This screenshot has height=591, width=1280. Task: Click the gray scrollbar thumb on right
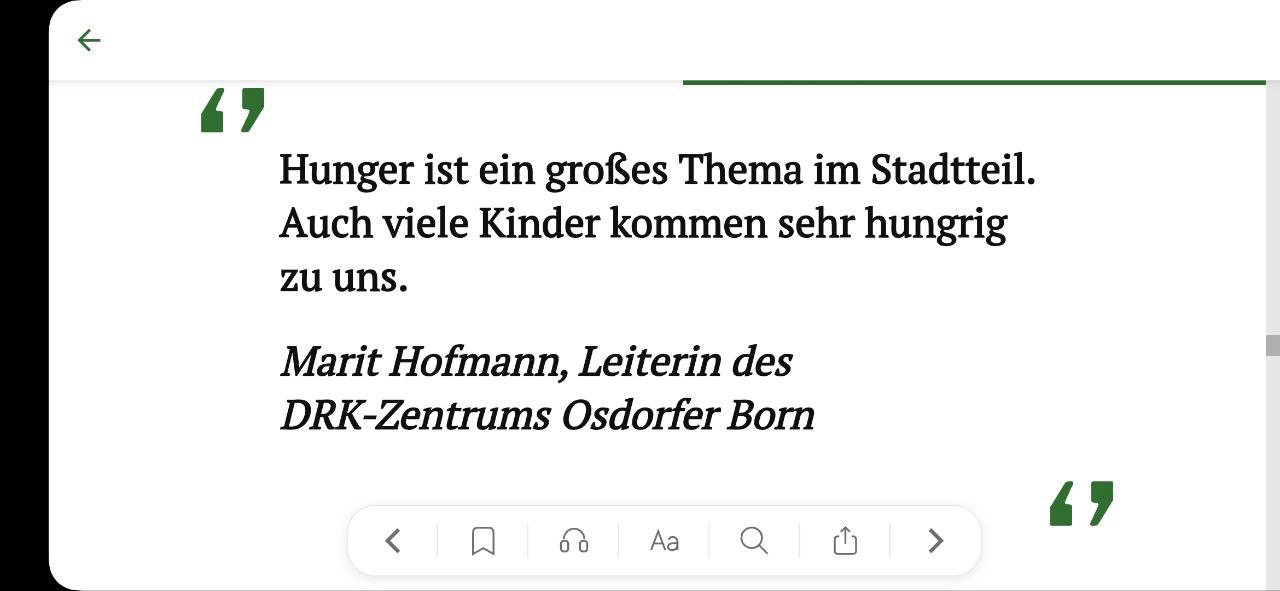1272,346
